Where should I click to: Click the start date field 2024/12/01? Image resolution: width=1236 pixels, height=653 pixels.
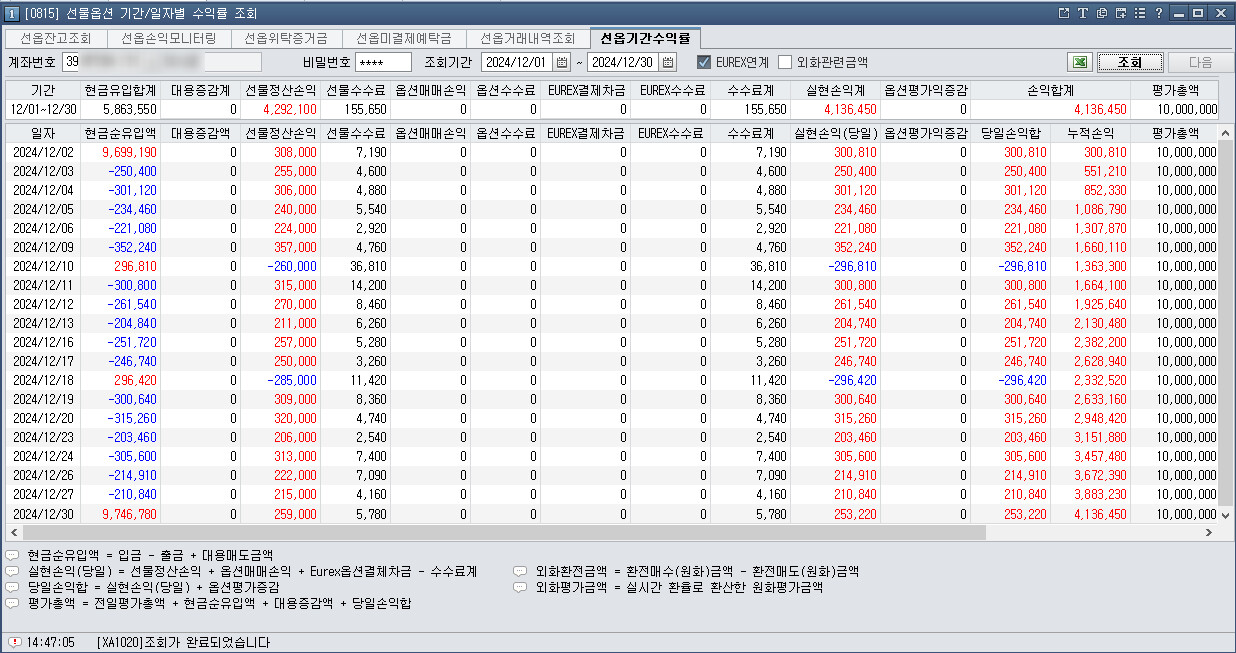coord(517,62)
